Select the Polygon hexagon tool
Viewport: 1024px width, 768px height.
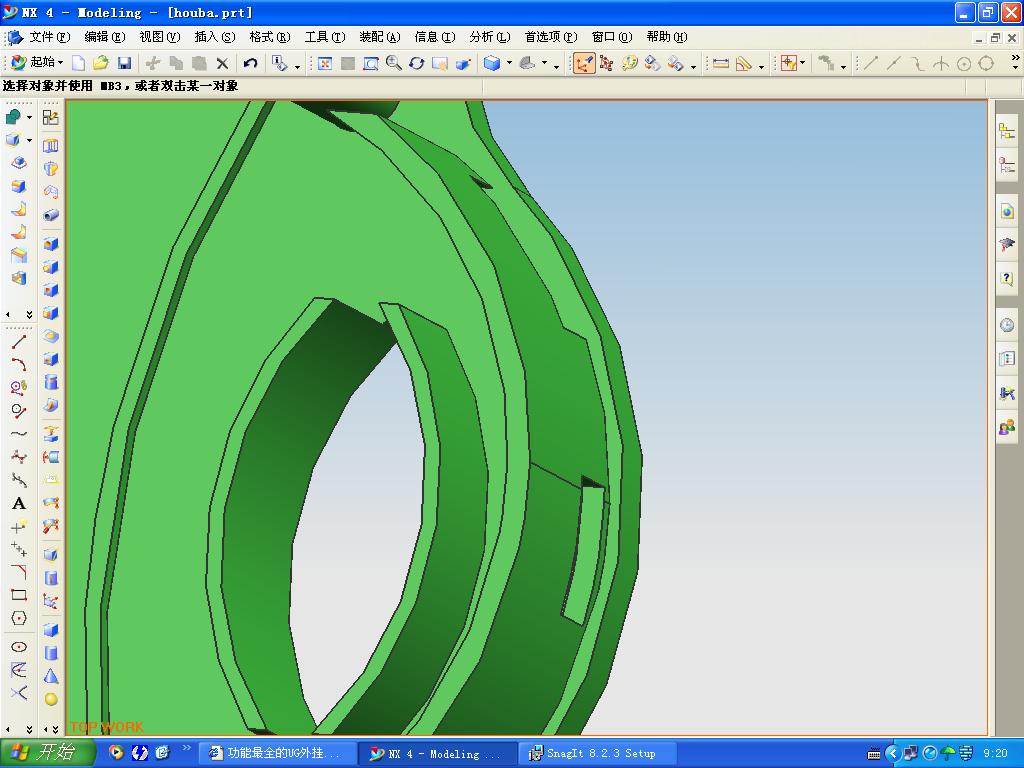19,618
